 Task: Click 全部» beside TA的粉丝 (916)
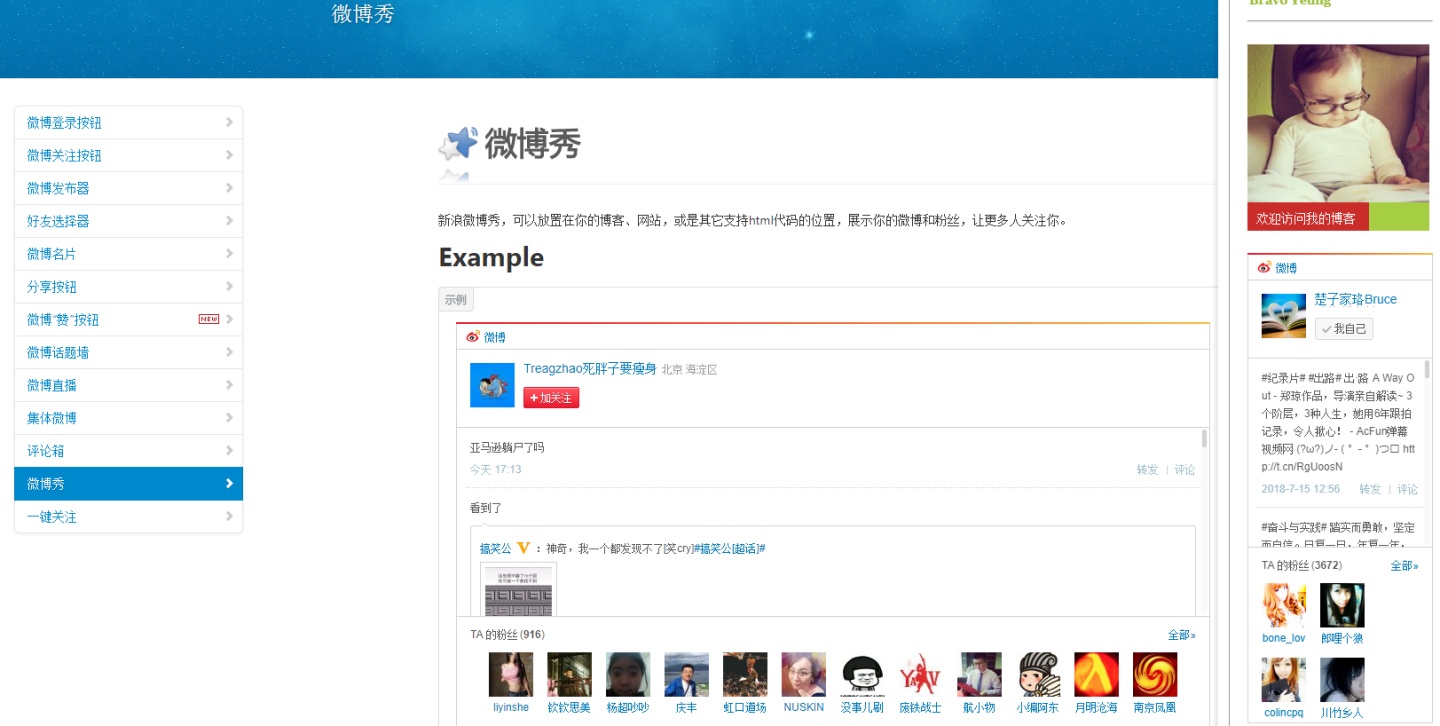[x=1181, y=635]
